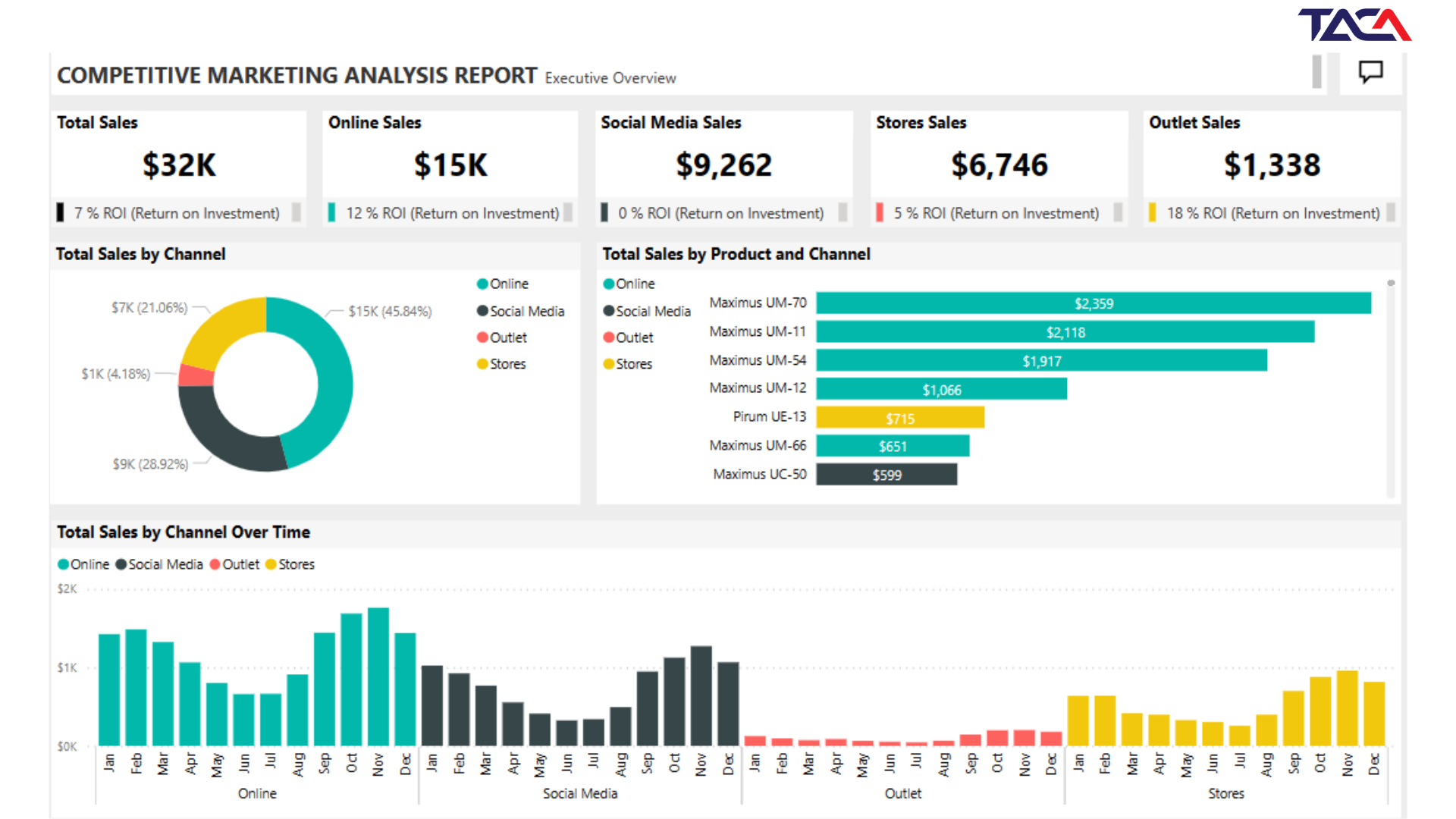Click the Social Media Sales $9,262 value
This screenshot has width=1456, height=819.
coord(724,165)
